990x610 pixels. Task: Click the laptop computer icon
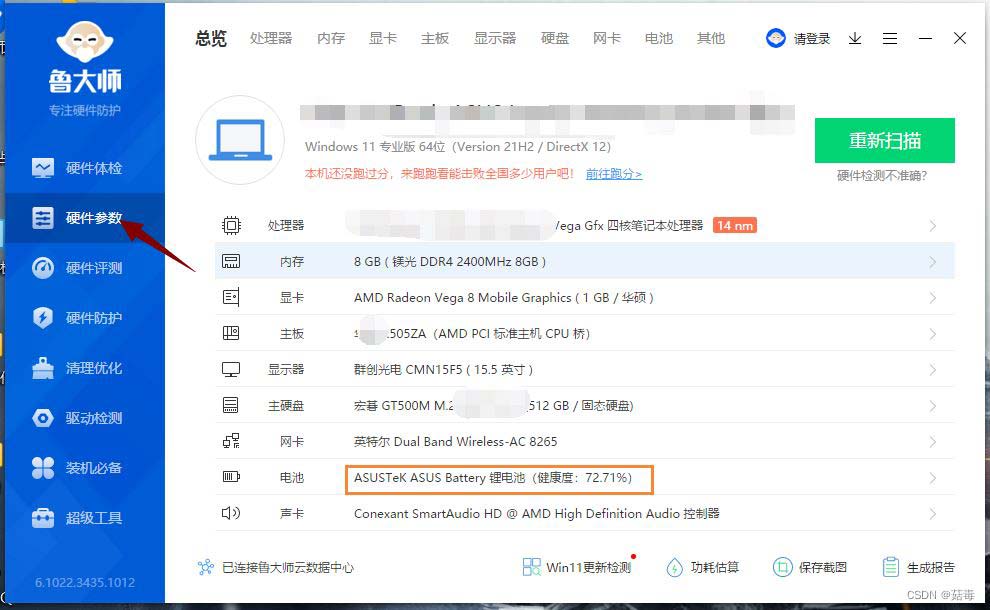point(240,140)
